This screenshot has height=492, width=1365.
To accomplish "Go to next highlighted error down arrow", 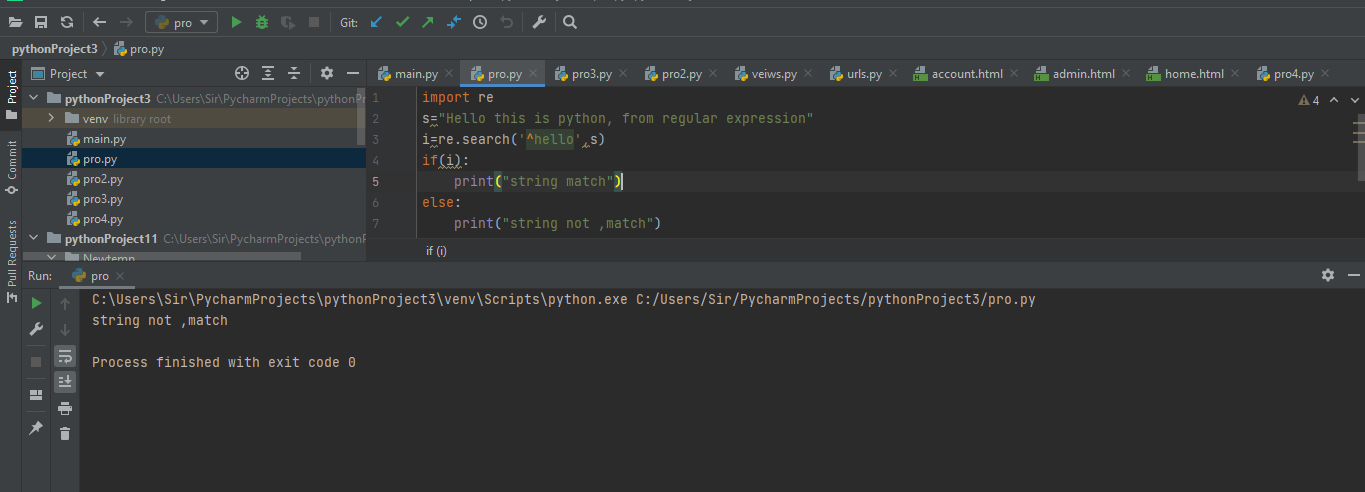I will coord(1354,100).
